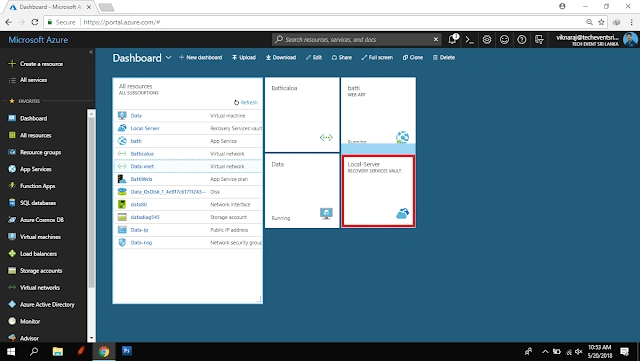Open Azure Active Directory in sidebar
Screen dimensions: 640x361
42,305
